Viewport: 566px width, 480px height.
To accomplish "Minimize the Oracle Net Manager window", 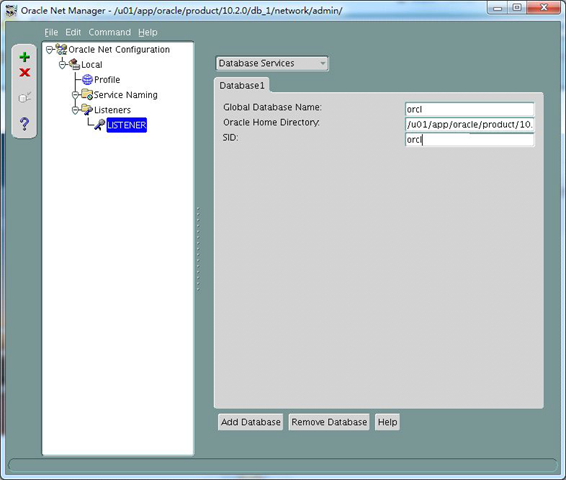I will click(x=498, y=8).
